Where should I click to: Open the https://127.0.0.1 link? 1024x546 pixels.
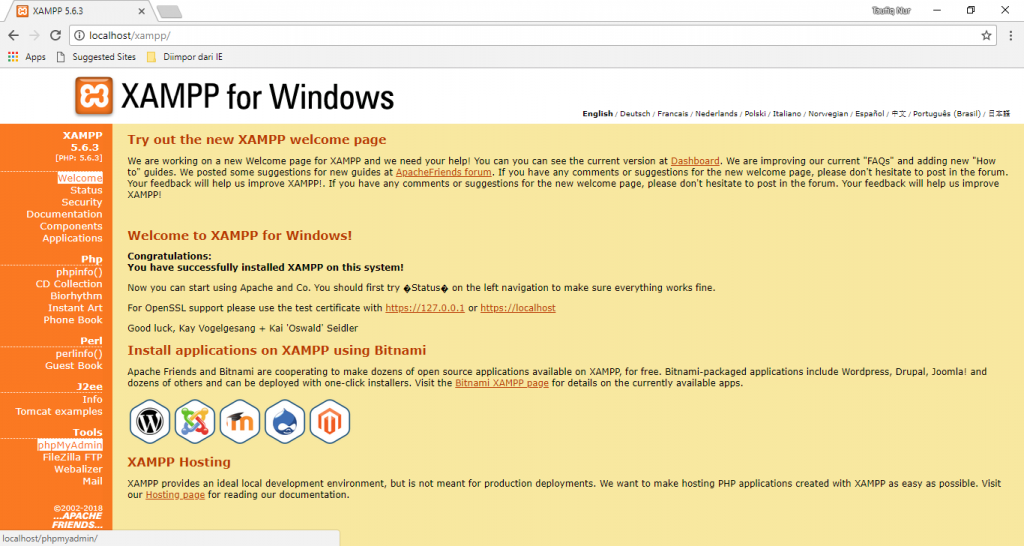[424, 308]
